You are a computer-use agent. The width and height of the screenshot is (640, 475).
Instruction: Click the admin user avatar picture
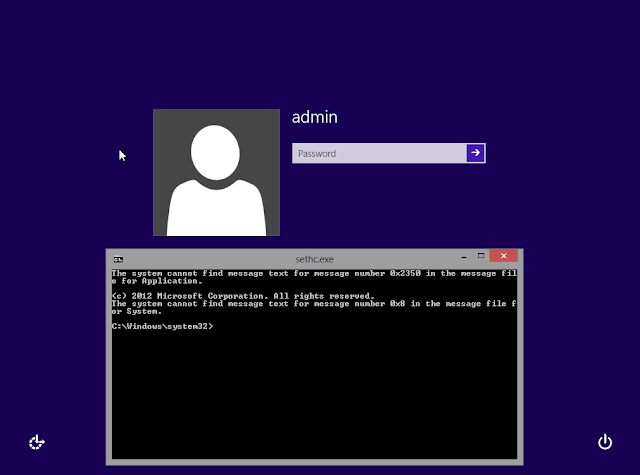click(216, 172)
